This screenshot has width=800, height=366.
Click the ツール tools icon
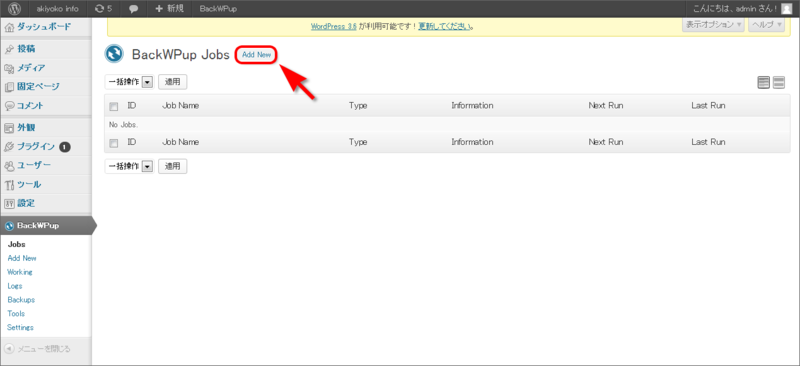click(9, 185)
